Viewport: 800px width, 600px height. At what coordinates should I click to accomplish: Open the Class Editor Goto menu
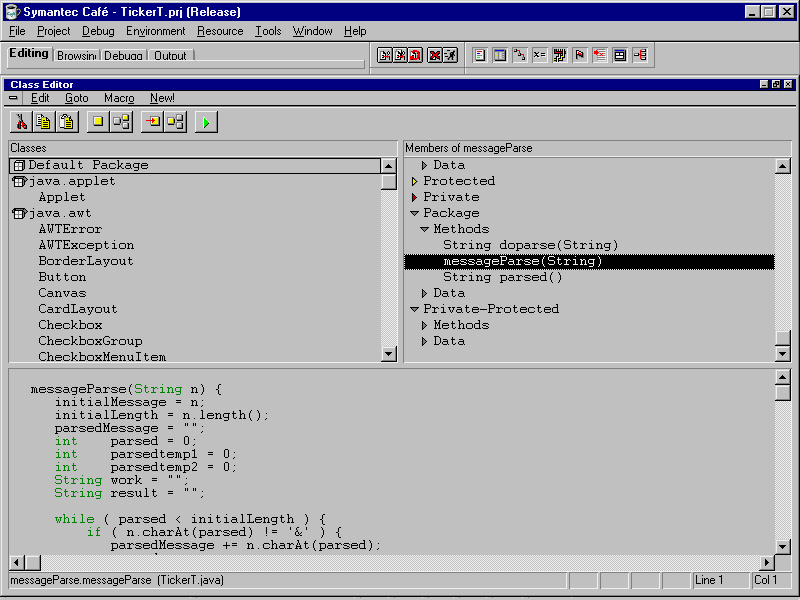click(77, 98)
